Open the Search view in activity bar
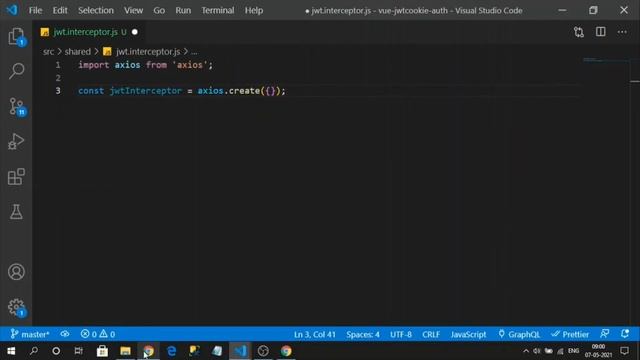Image resolution: width=640 pixels, height=360 pixels. point(16,71)
